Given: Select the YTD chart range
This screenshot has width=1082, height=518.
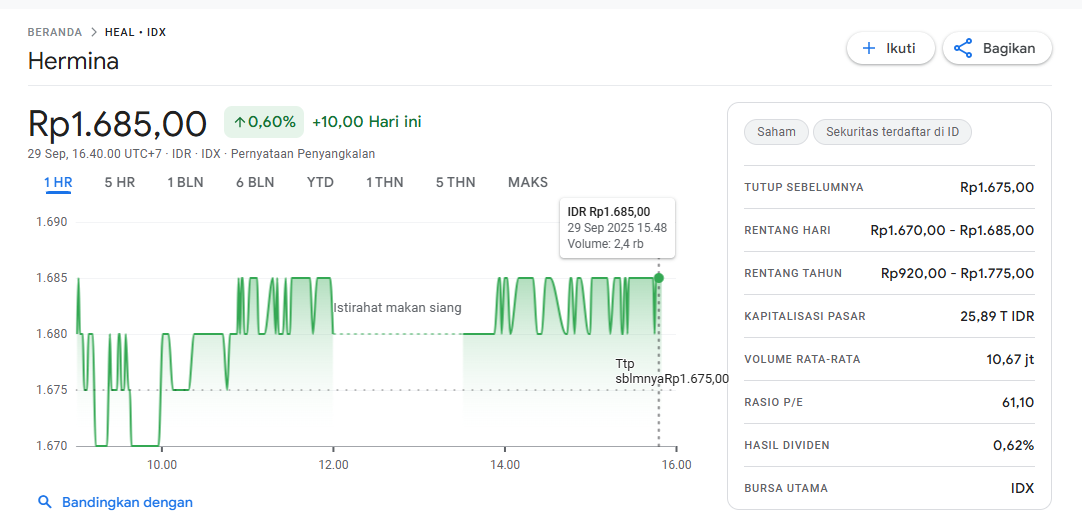Looking at the screenshot, I should click(x=320, y=182).
